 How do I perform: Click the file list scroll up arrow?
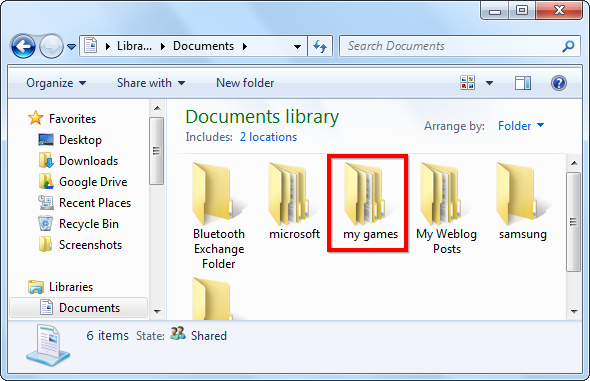(x=574, y=163)
